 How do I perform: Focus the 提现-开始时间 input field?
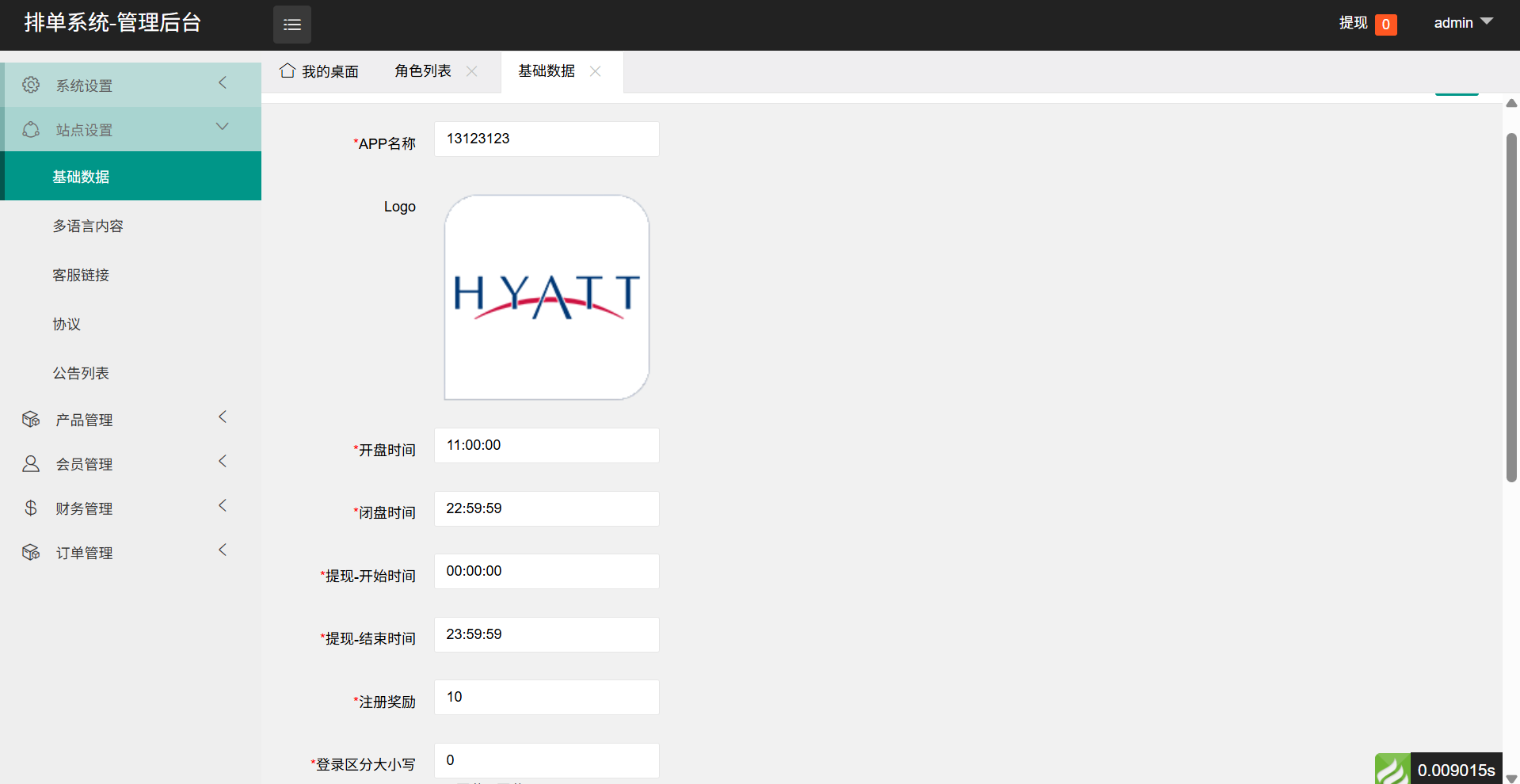pos(547,571)
